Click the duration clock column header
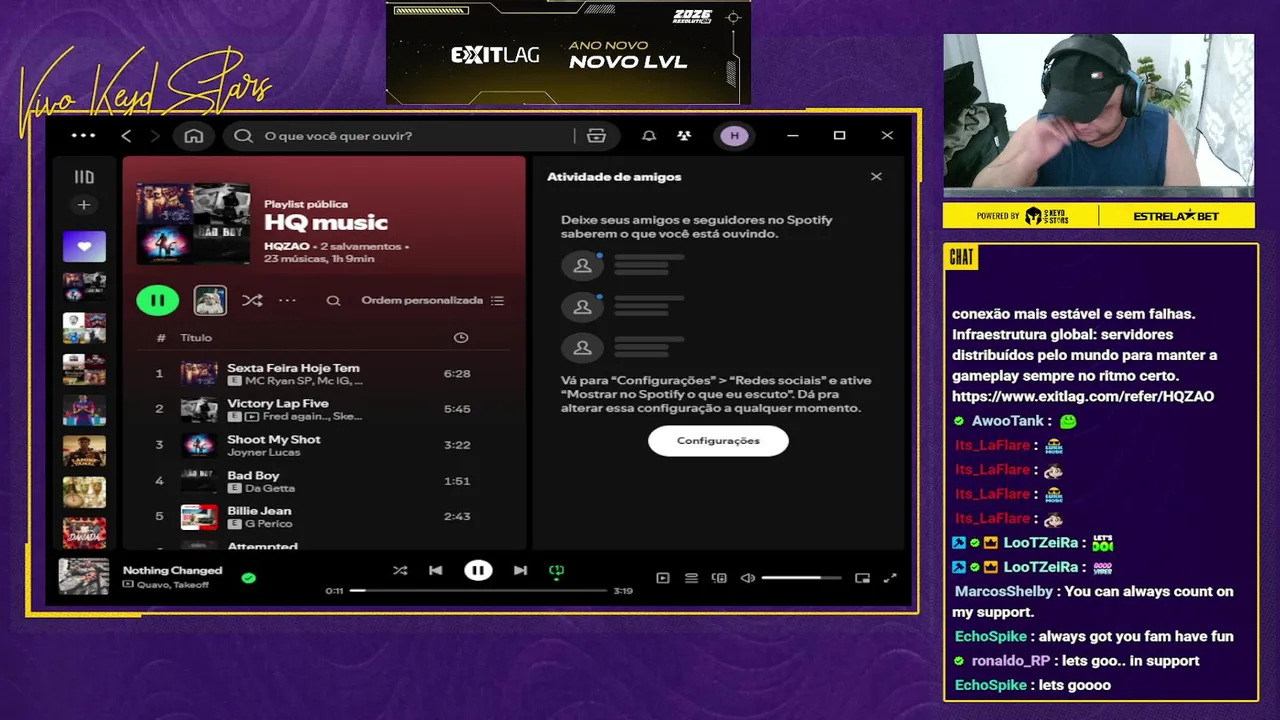Image resolution: width=1280 pixels, height=720 pixels. click(461, 338)
